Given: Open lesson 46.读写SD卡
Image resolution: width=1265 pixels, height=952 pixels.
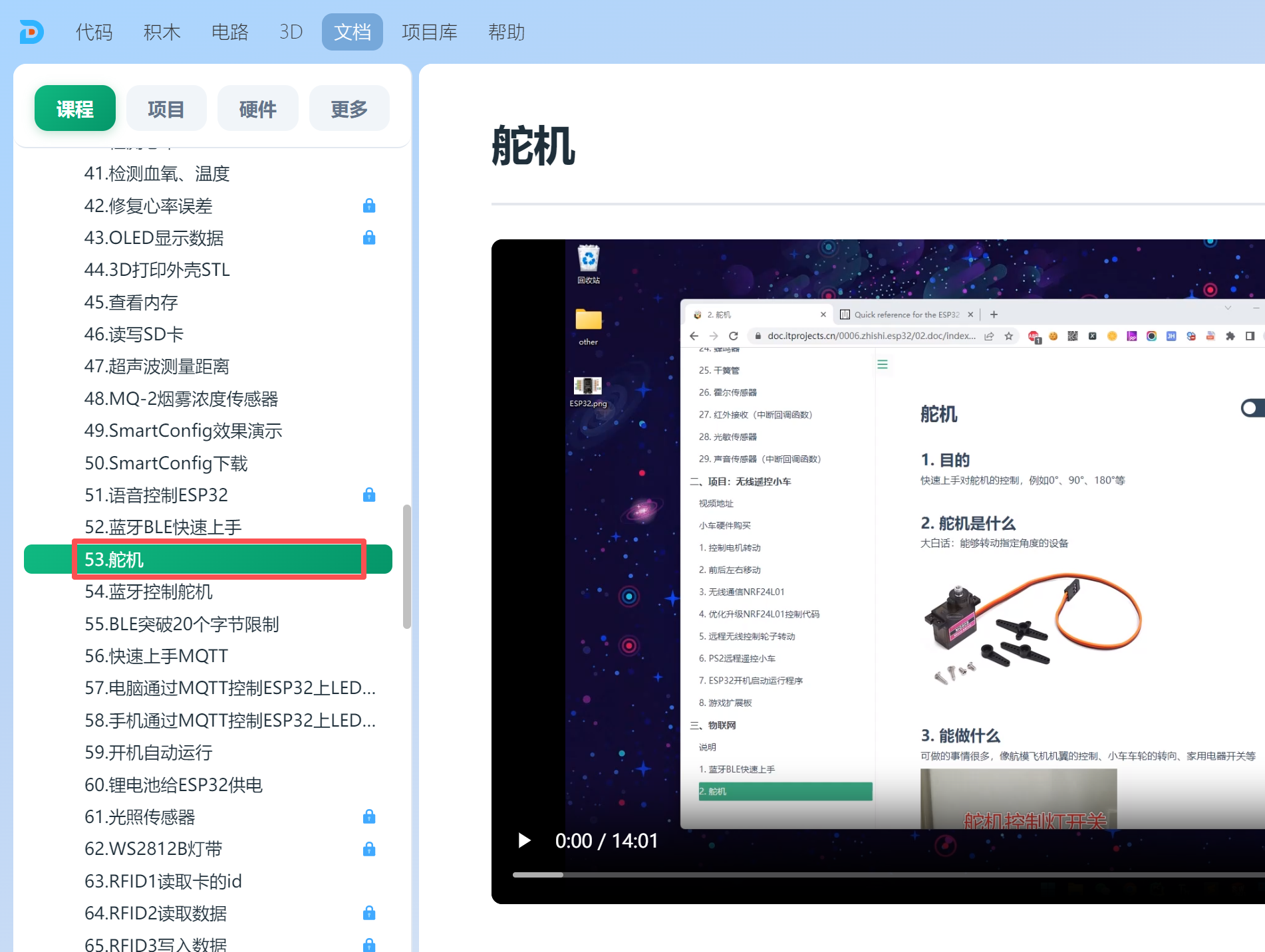Looking at the screenshot, I should click(x=134, y=334).
